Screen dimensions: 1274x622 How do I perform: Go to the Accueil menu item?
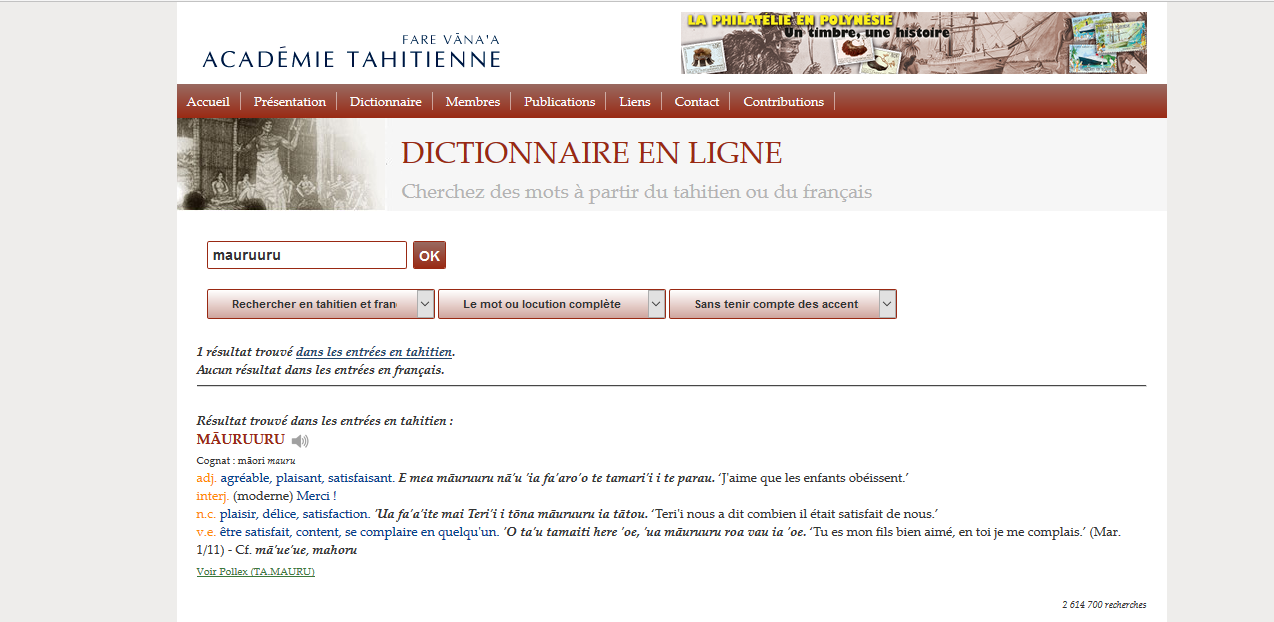208,101
